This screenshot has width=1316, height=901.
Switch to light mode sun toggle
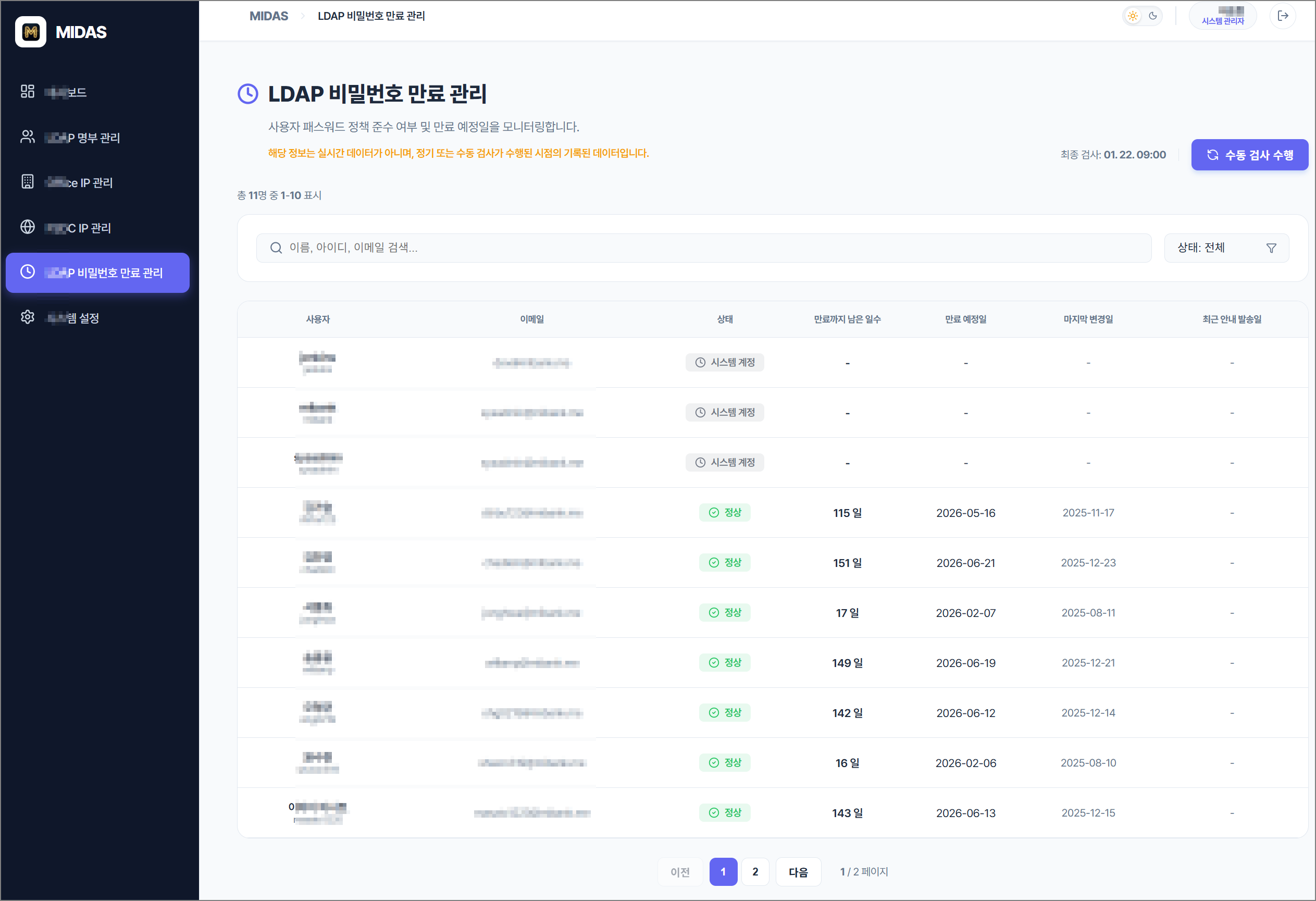pos(1133,16)
